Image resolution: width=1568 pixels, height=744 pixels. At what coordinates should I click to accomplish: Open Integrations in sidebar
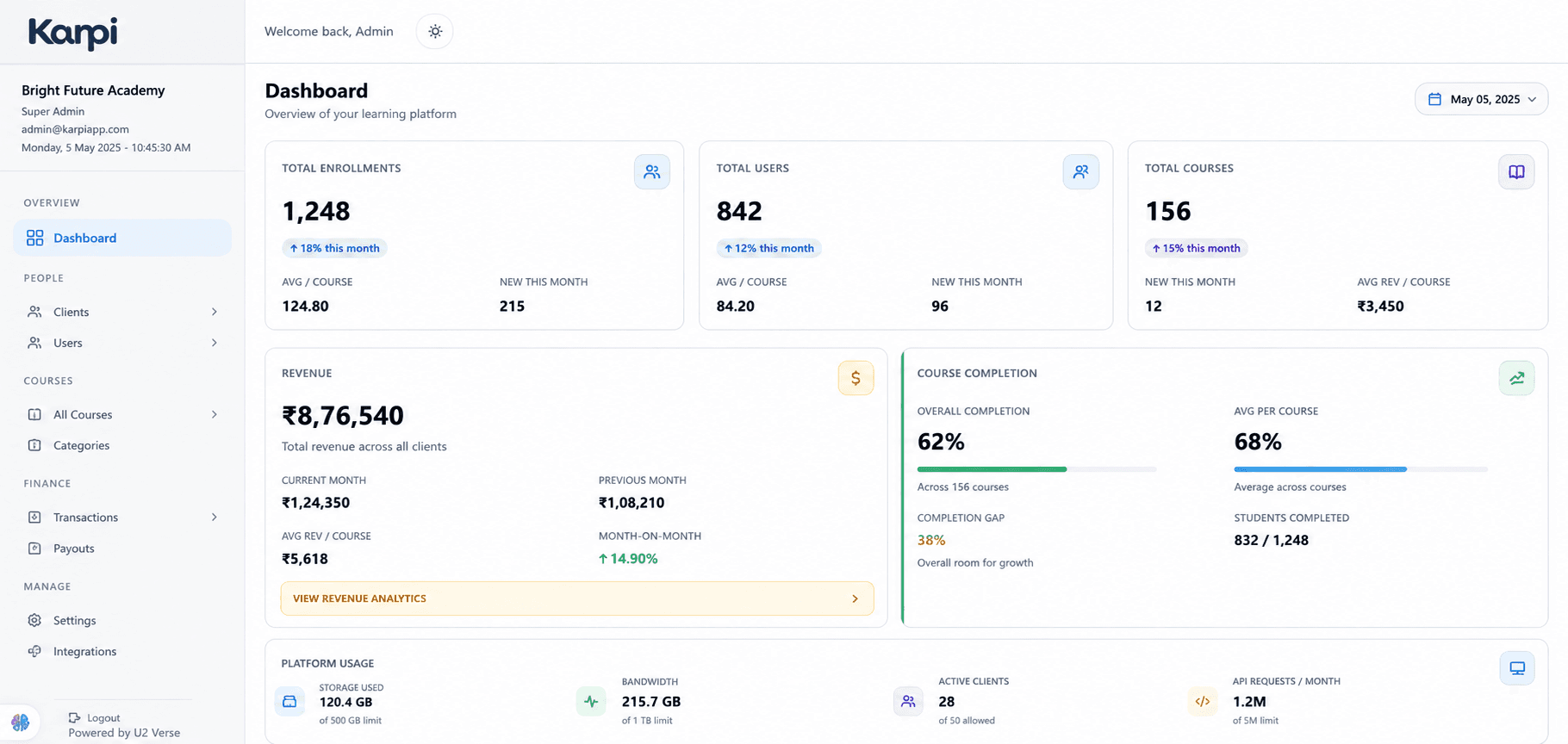click(122, 651)
